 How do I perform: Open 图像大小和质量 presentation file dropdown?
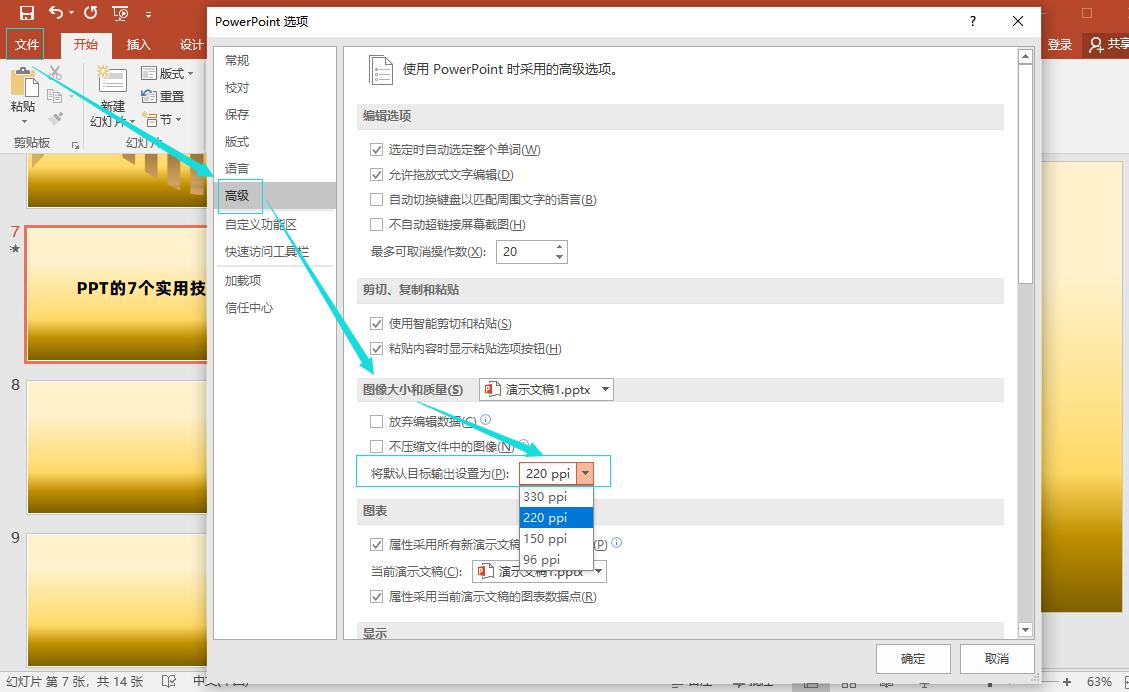tap(546, 390)
